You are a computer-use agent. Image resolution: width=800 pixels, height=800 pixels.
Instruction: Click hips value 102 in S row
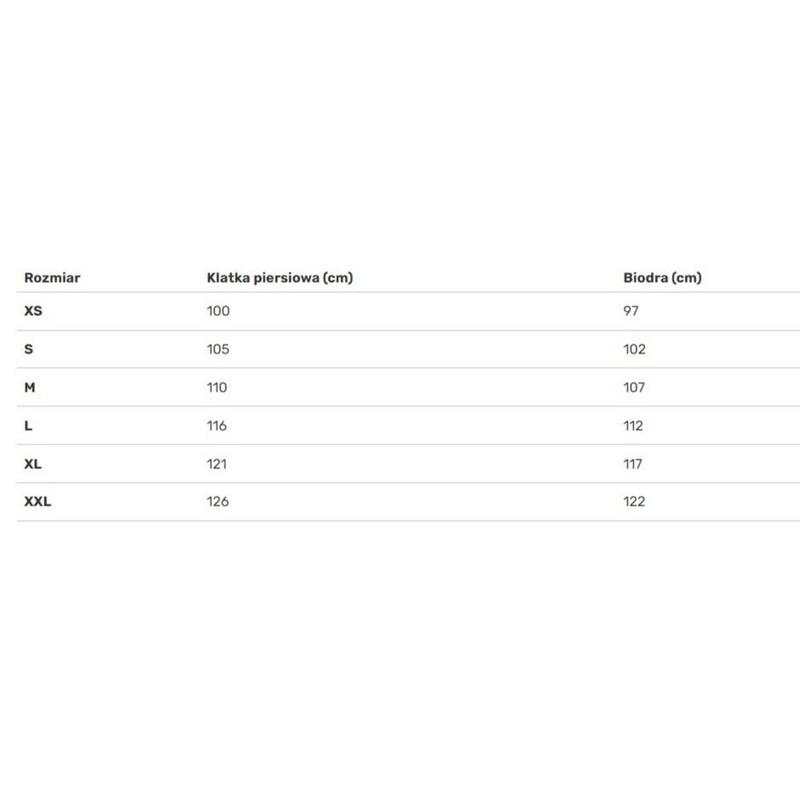[634, 349]
